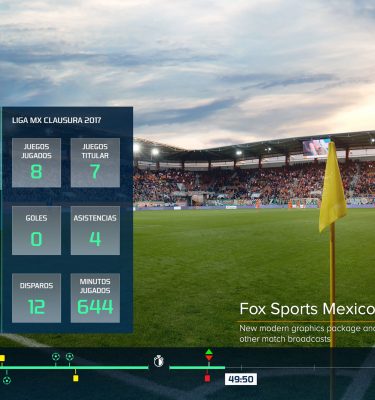The width and height of the screenshot is (375, 400).
Task: Select the Juegos Jugados stat tile
Action: [36, 163]
